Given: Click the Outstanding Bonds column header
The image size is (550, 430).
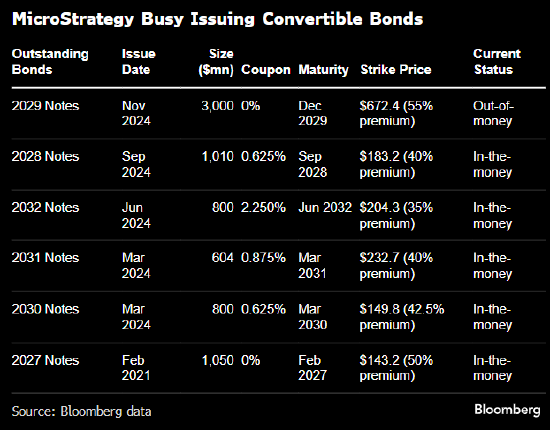Looking at the screenshot, I should 50,62.
